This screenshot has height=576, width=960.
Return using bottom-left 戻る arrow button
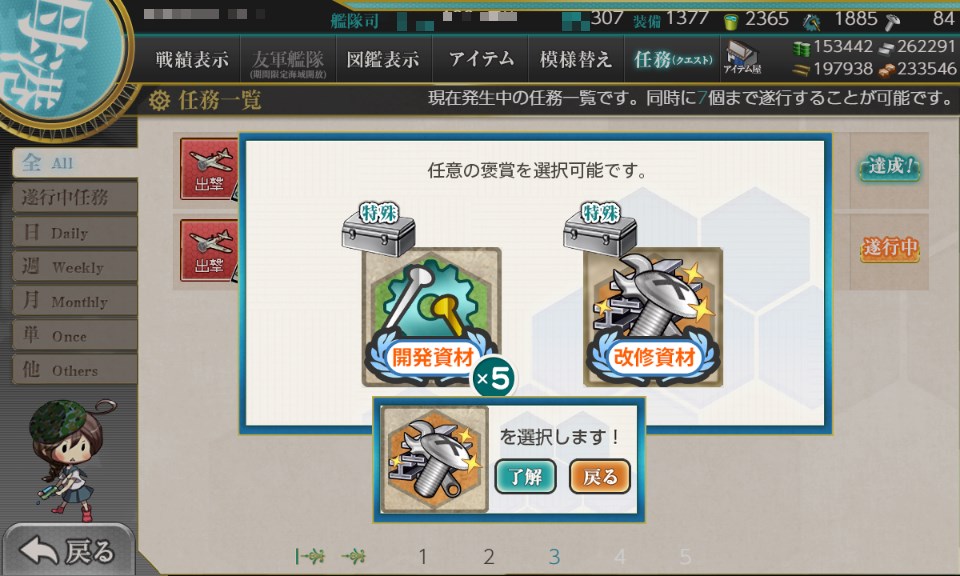67,550
